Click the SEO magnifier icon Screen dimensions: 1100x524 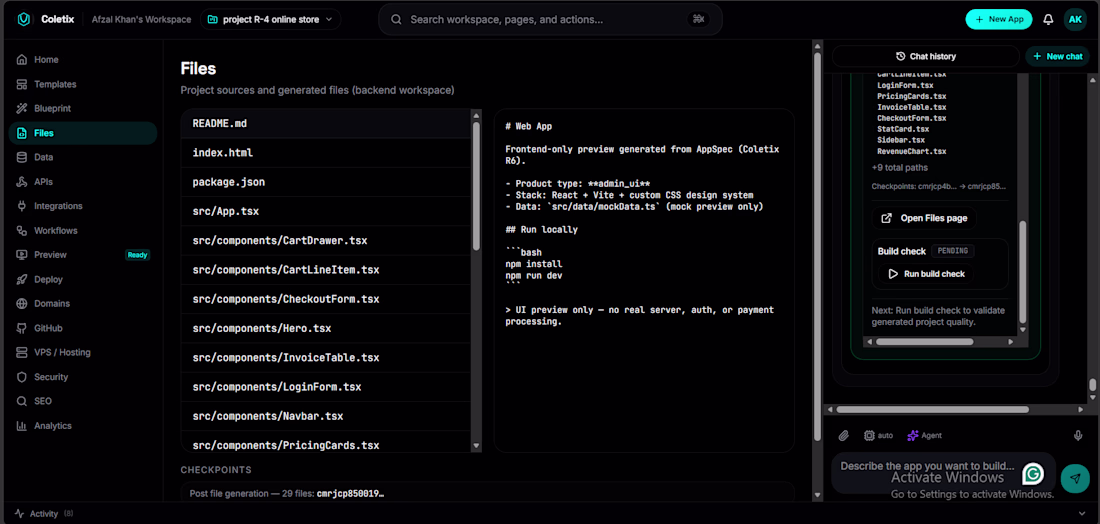(22, 401)
